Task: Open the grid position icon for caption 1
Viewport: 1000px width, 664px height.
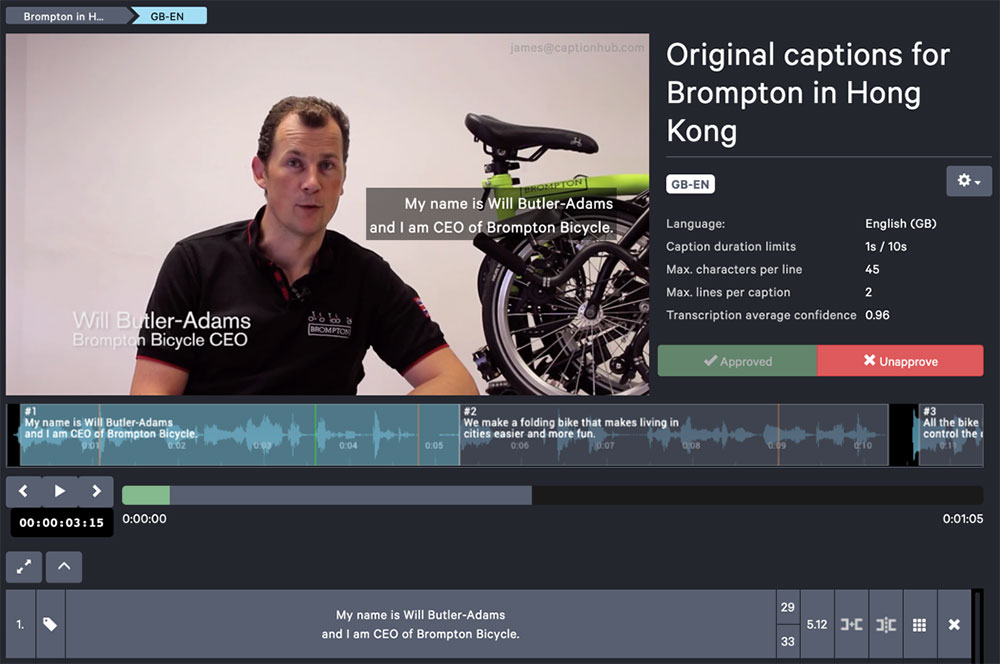Action: pyautogui.click(x=919, y=624)
